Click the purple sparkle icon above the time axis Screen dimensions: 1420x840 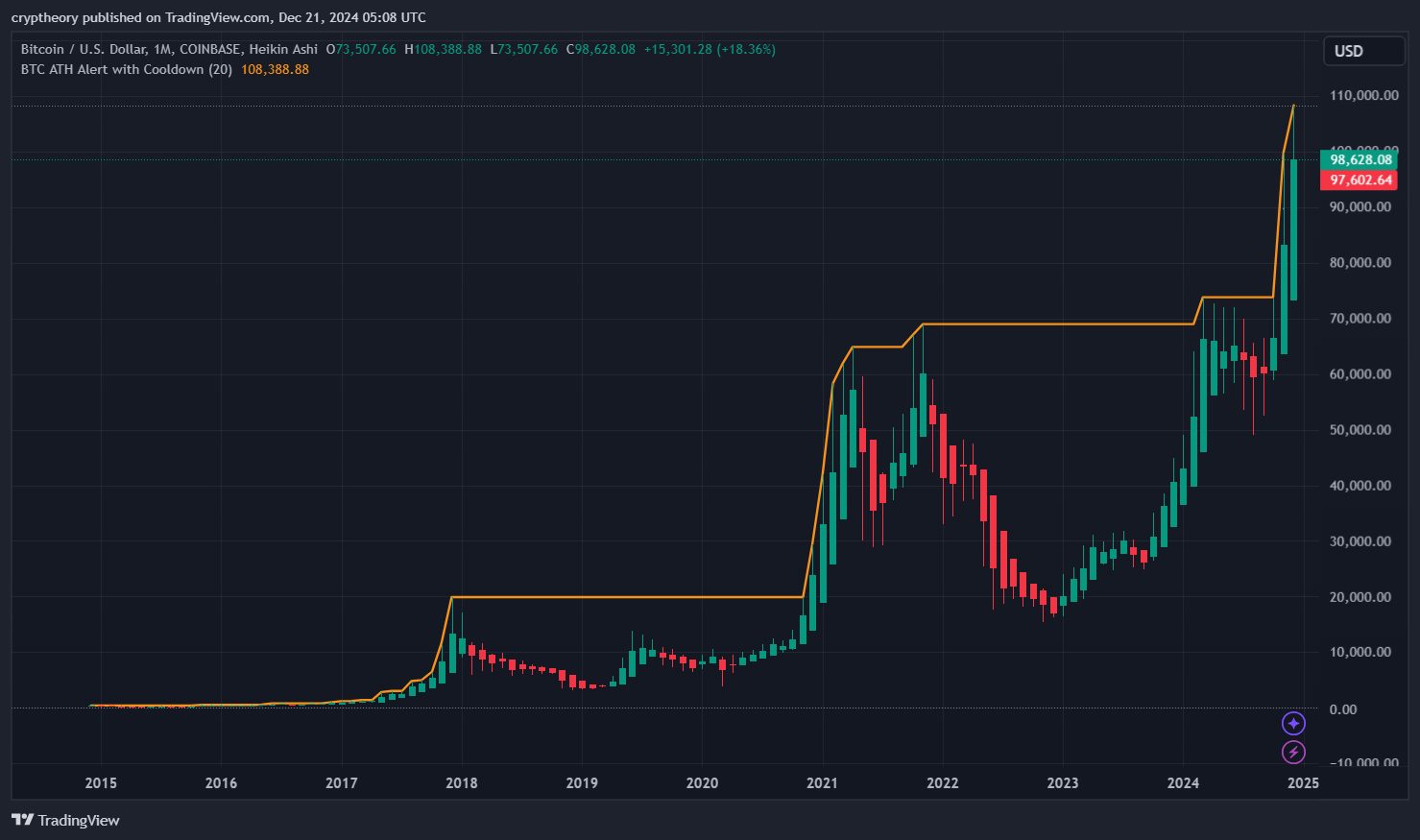pos(1293,723)
